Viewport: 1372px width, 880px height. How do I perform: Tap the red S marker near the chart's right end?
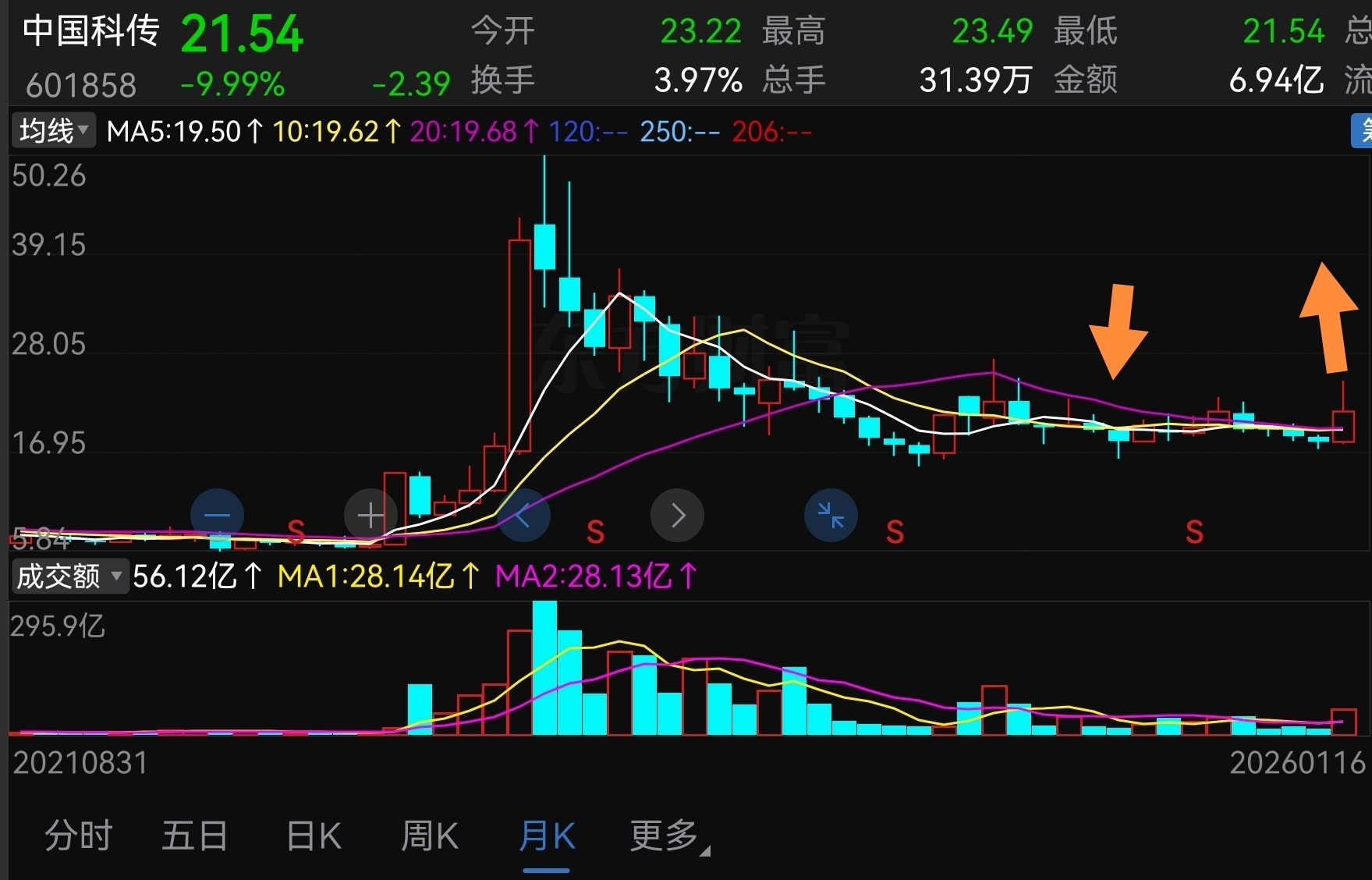[x=1194, y=532]
